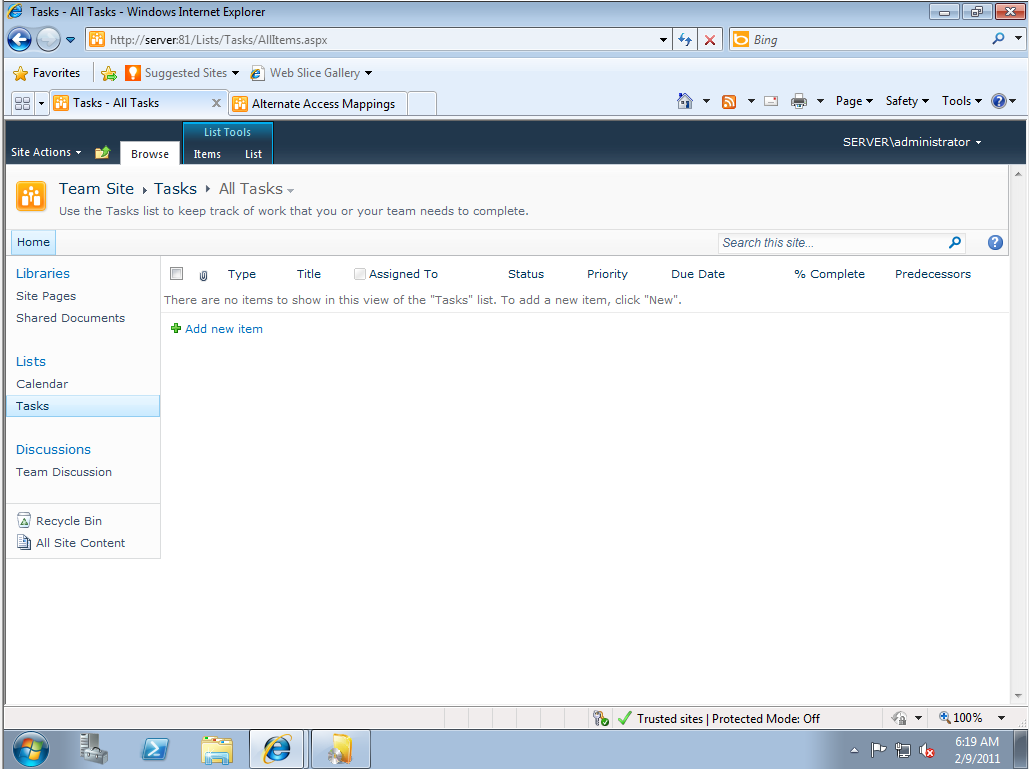The height and width of the screenshot is (769, 1030).
Task: Click the SharePoint help question mark icon
Action: click(x=995, y=242)
